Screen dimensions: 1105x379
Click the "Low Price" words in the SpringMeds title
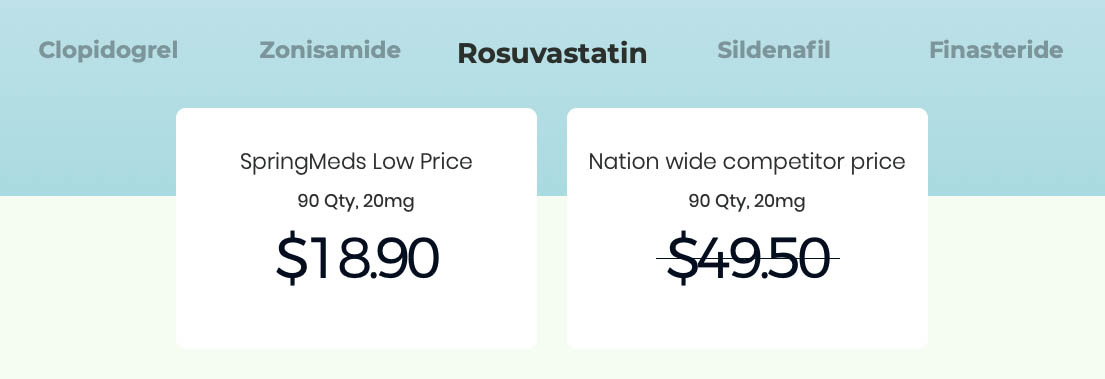(423, 161)
